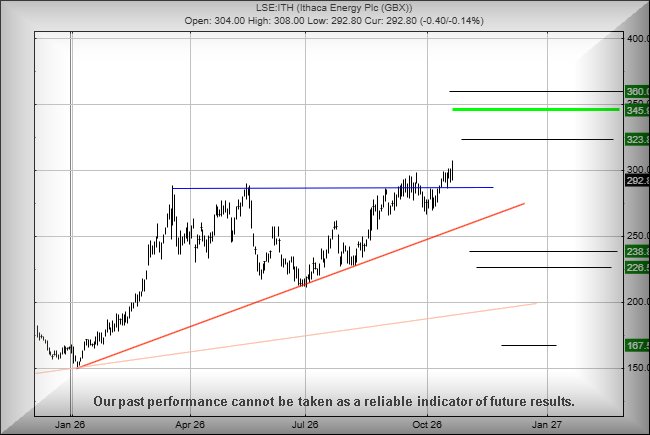This screenshot has height=435, width=650.
Task: Select the 323.8 target price label
Action: click(637, 140)
